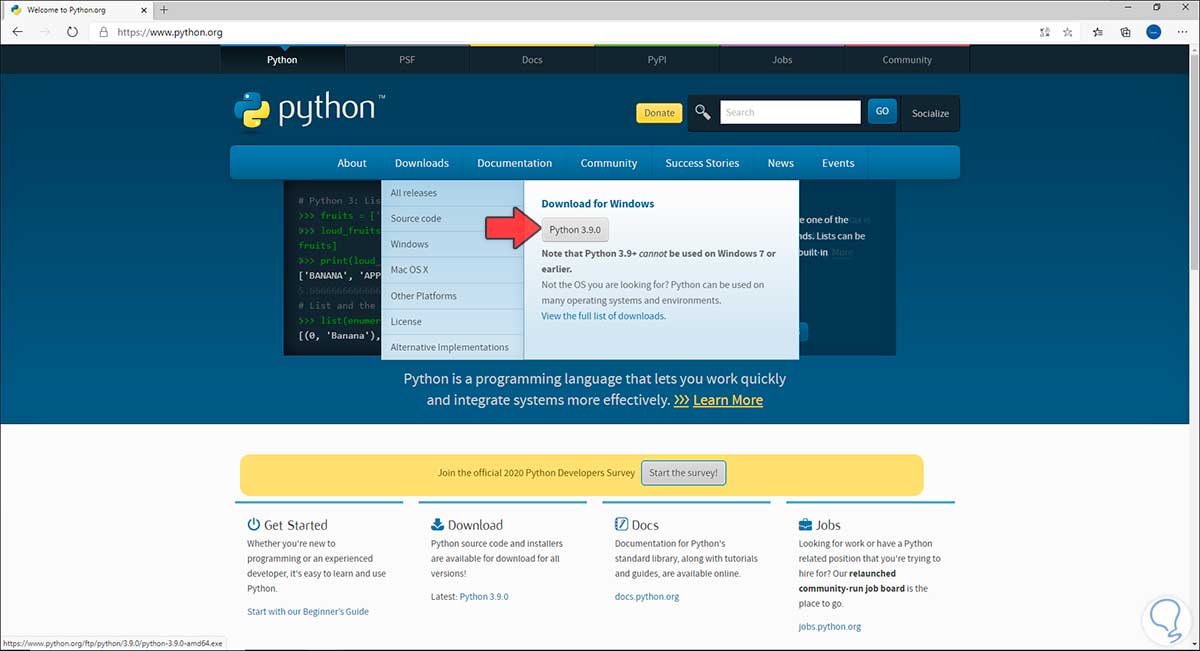Open the About navigation menu

click(352, 163)
